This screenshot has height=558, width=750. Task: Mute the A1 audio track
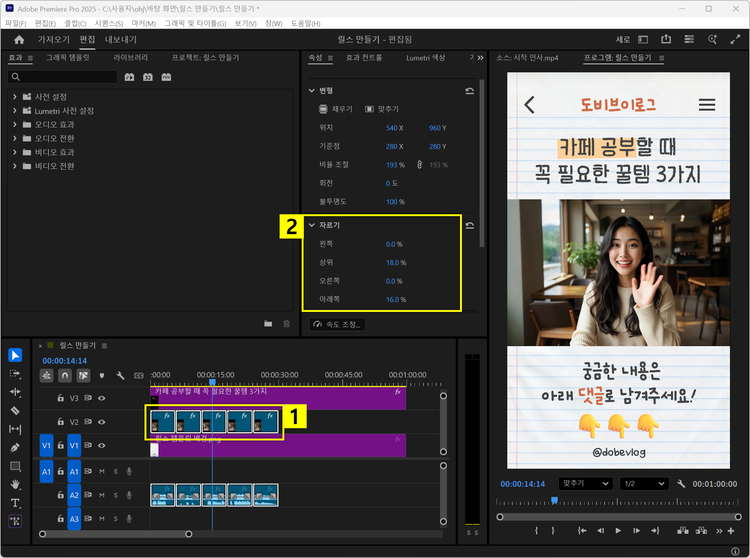[x=102, y=471]
